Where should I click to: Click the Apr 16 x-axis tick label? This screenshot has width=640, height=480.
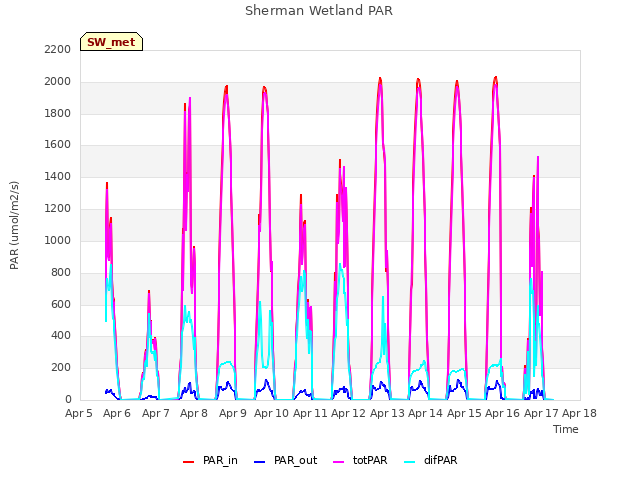click(x=502, y=413)
